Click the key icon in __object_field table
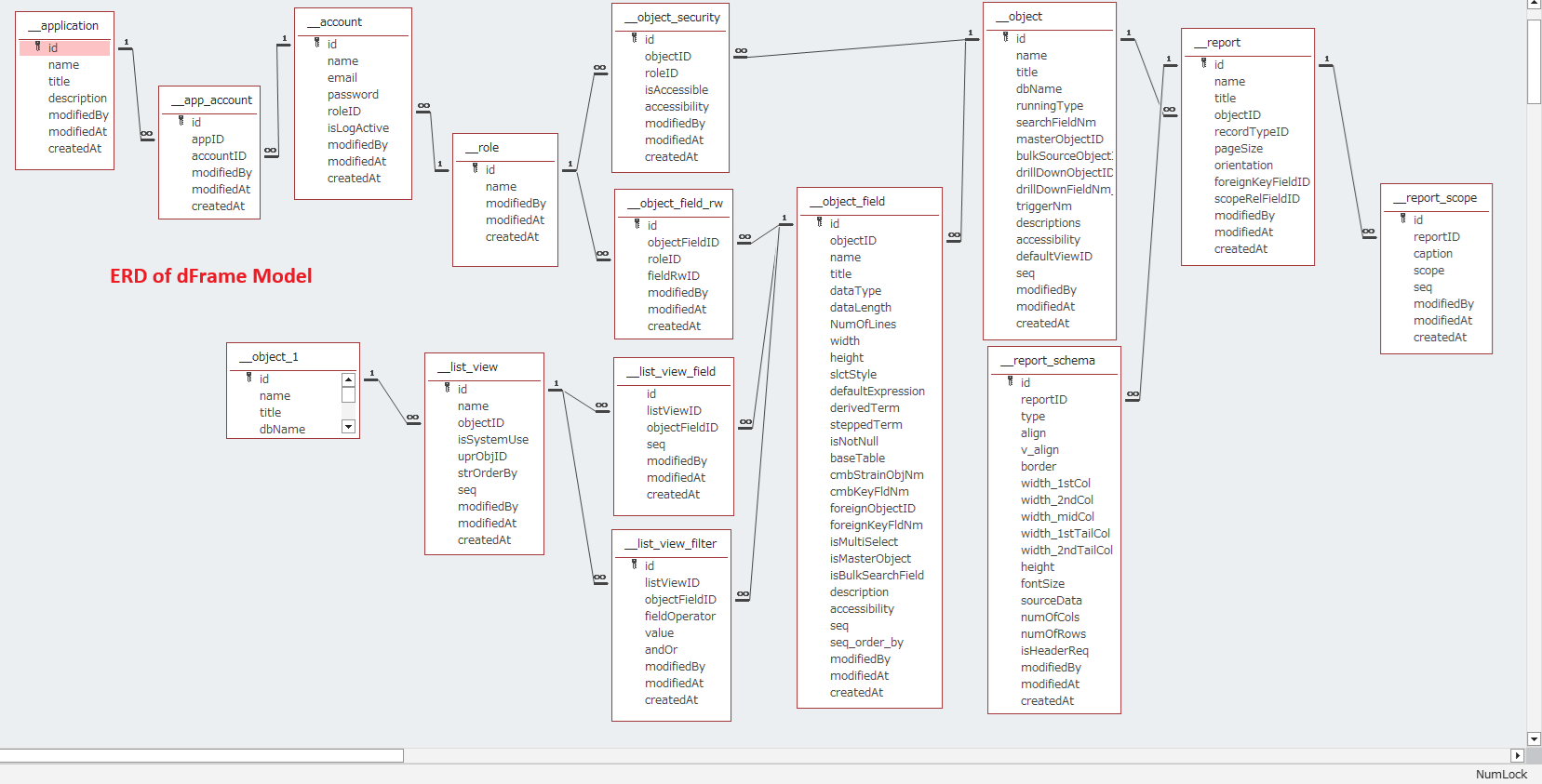The image size is (1542, 784). tap(820, 222)
